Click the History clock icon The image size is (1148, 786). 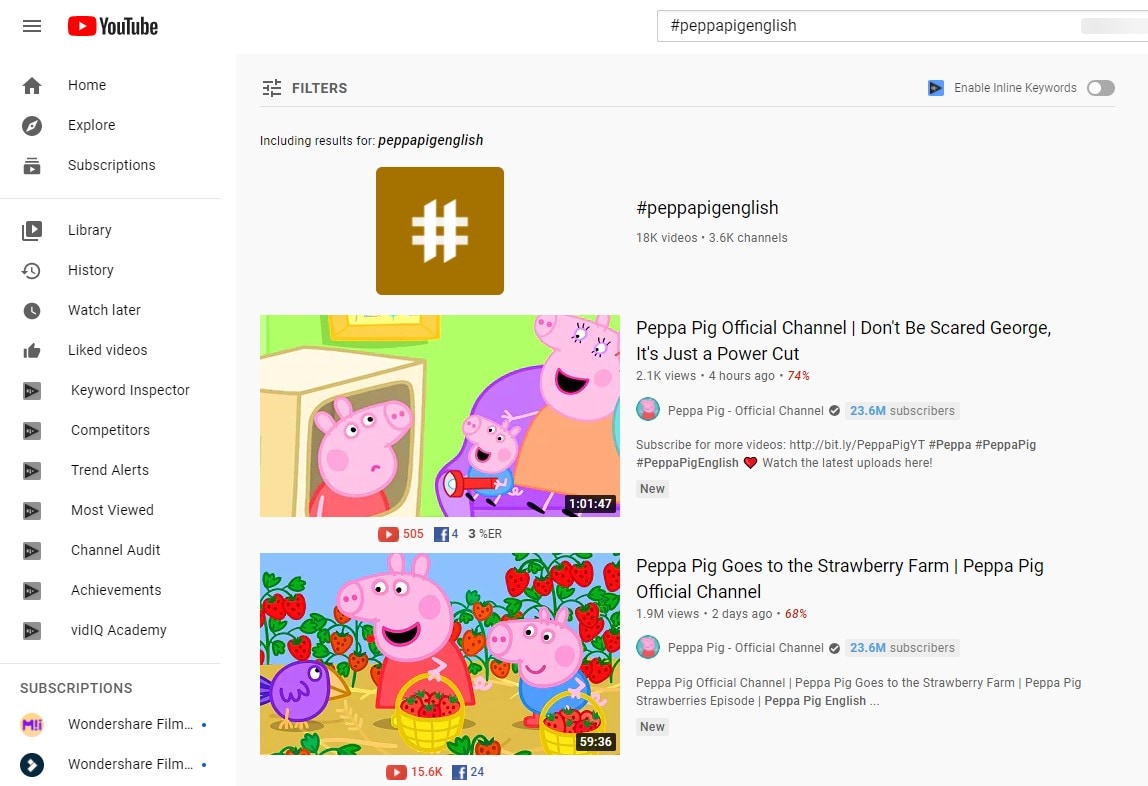pyautogui.click(x=31, y=271)
